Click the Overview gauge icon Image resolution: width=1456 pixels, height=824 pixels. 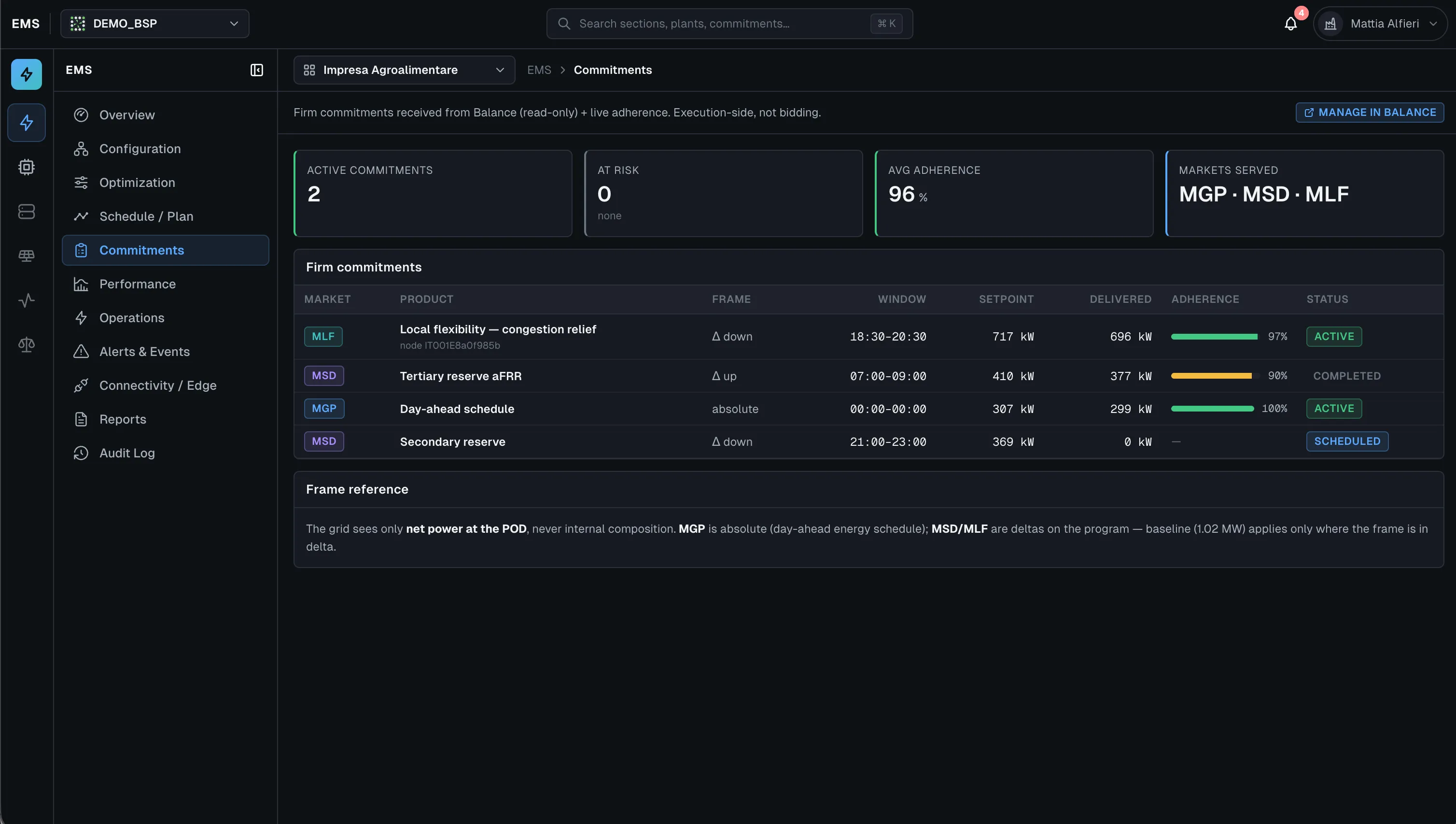click(x=81, y=115)
